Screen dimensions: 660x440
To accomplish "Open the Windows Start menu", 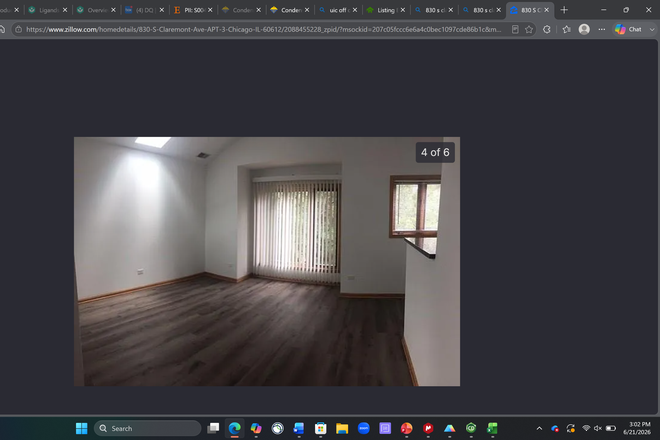I will [x=81, y=428].
